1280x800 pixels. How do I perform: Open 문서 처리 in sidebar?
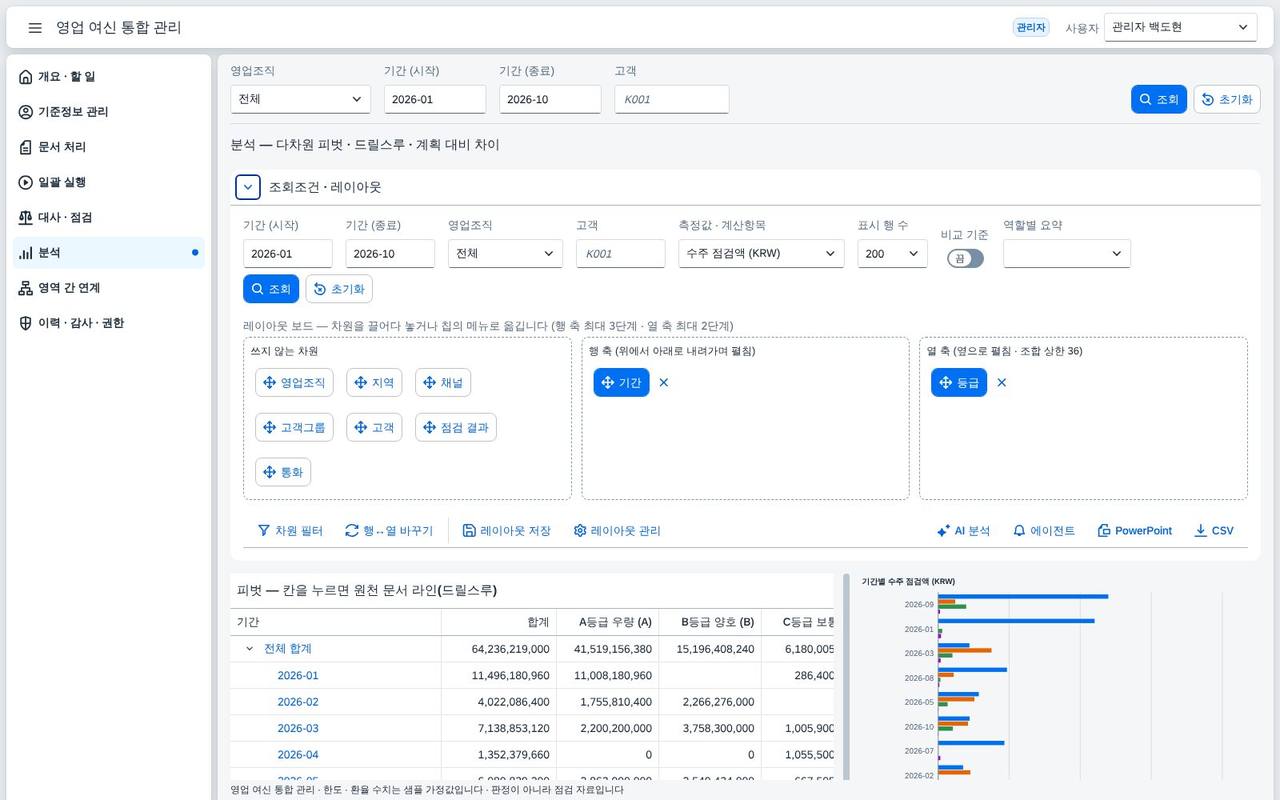click(x=109, y=147)
